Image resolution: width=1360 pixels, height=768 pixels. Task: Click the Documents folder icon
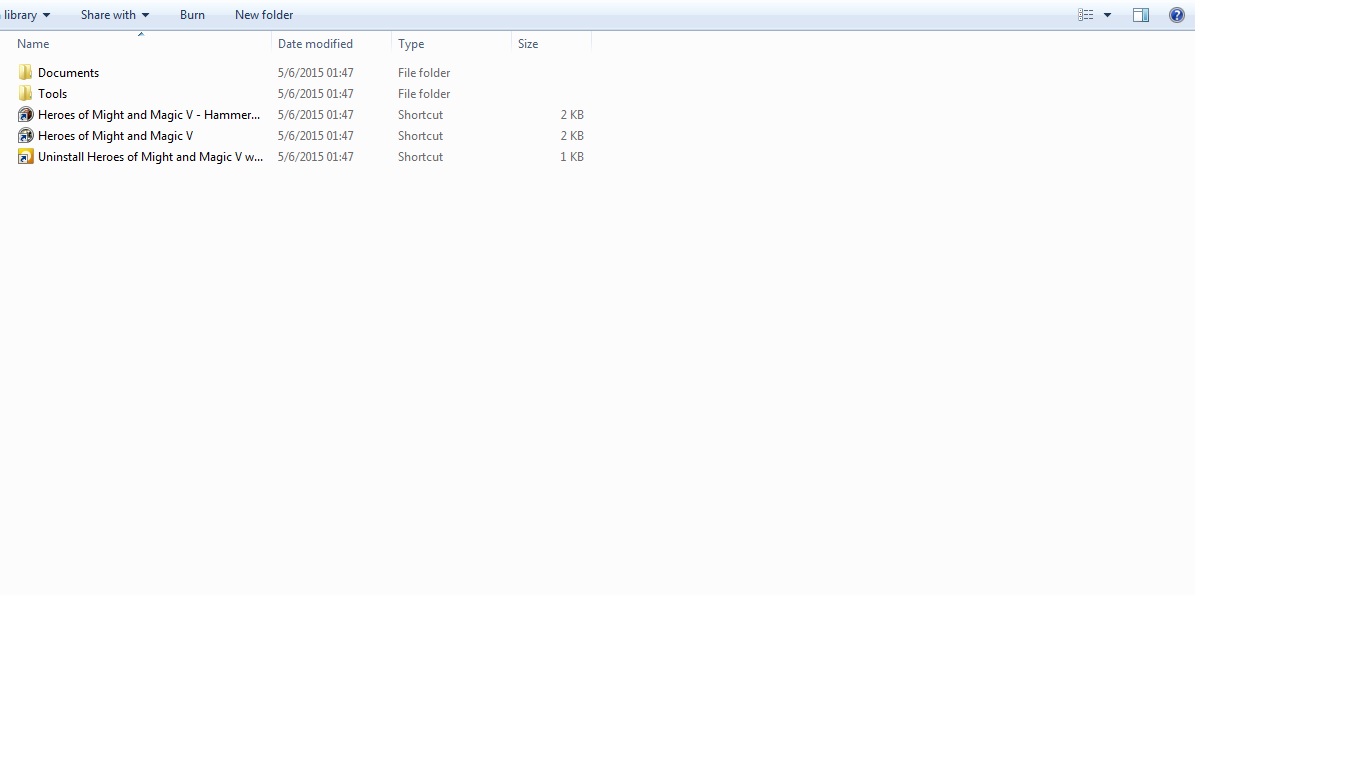tap(25, 73)
